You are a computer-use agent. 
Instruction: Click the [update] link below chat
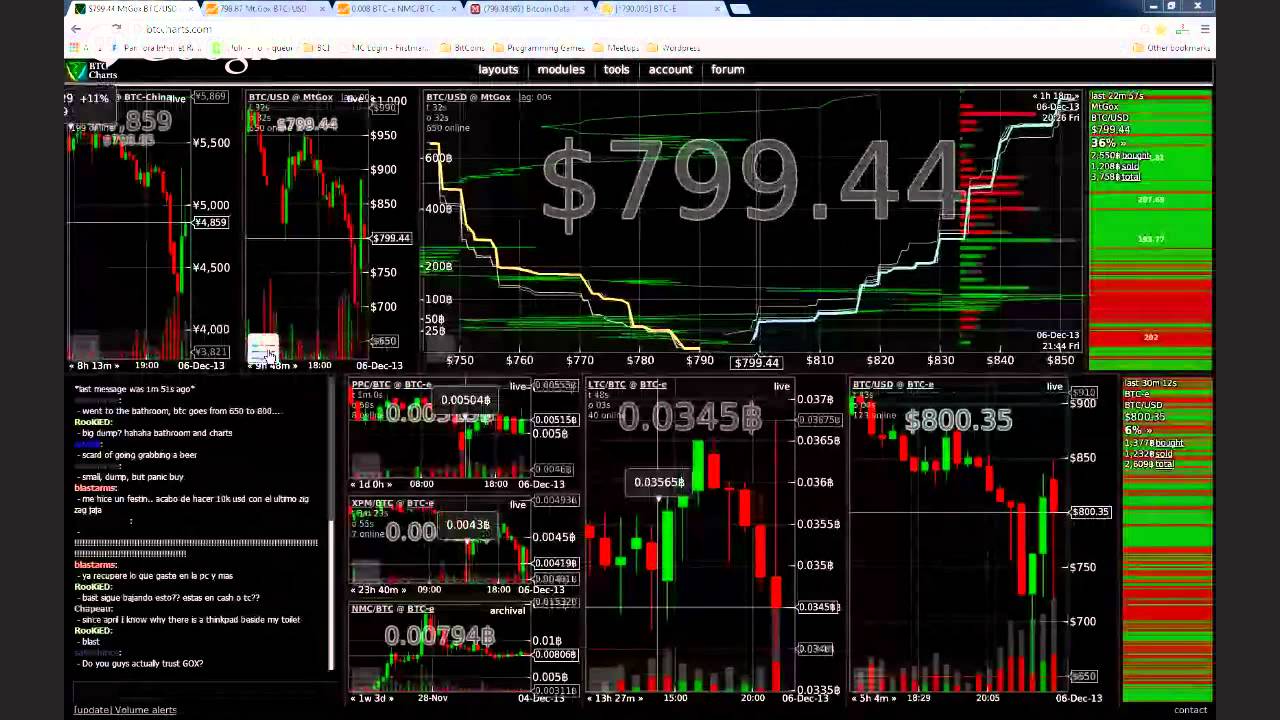click(x=91, y=710)
